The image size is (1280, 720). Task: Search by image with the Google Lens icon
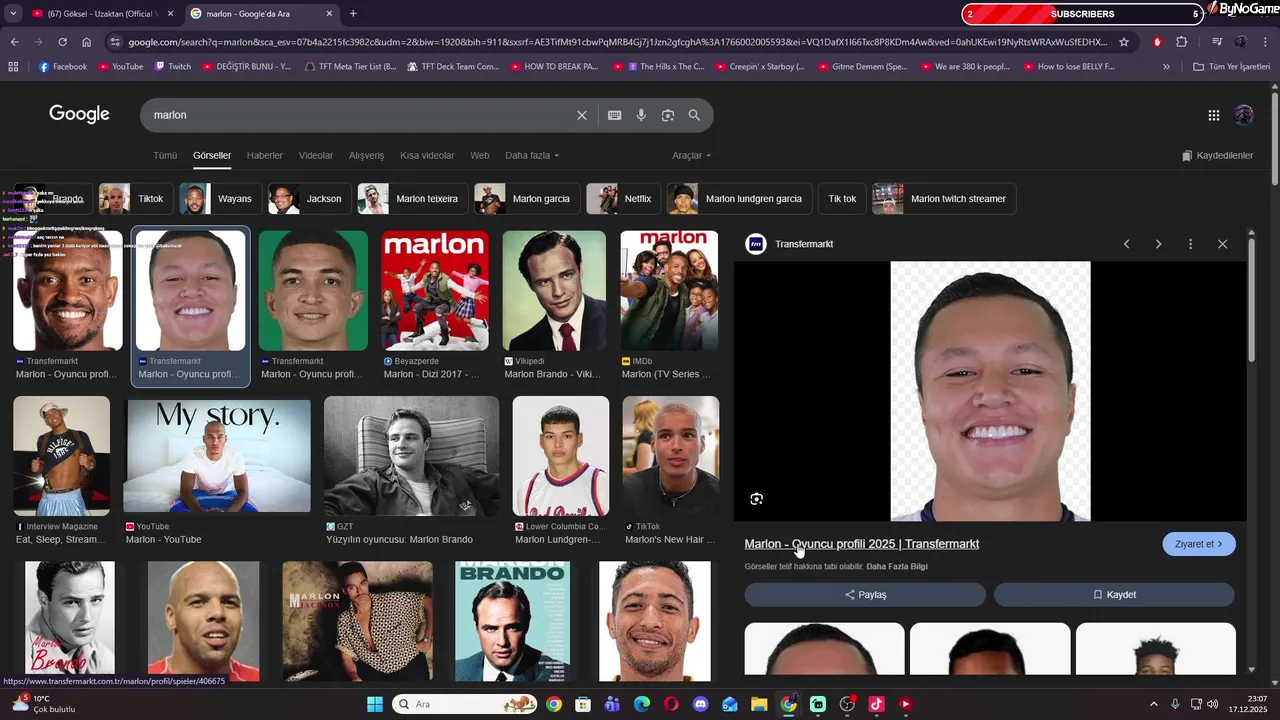[x=668, y=115]
